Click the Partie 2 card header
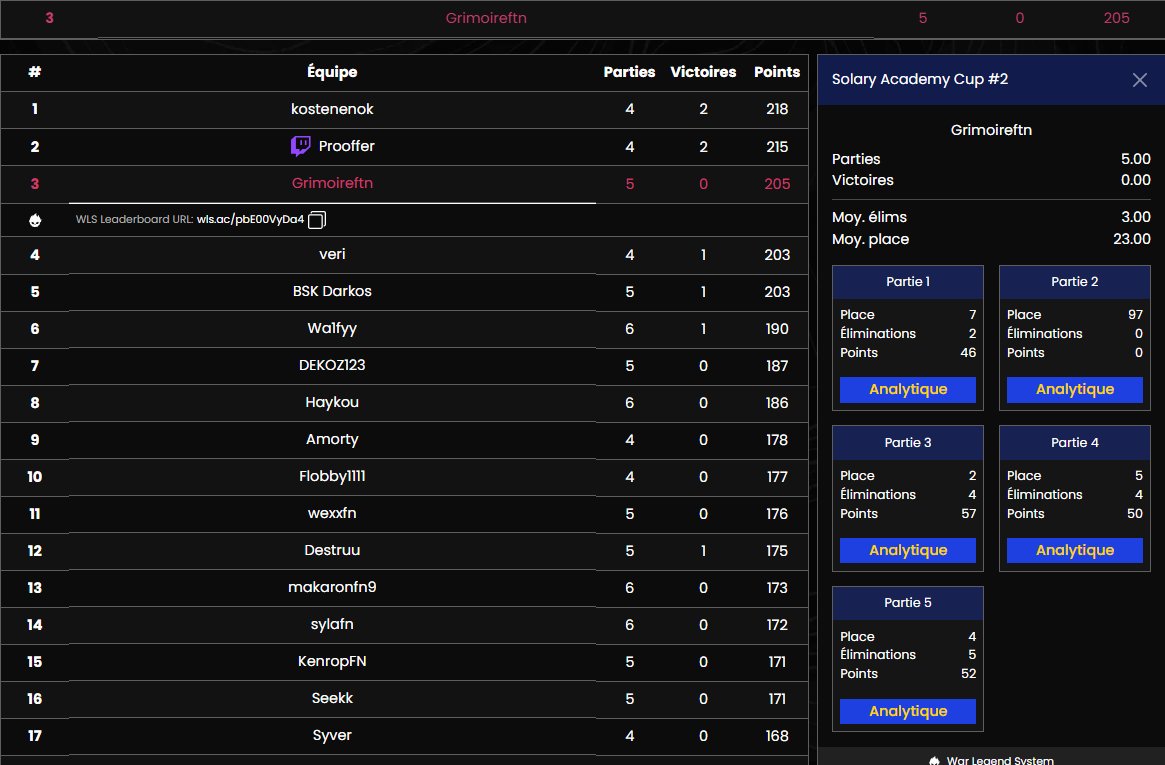 click(x=1074, y=281)
